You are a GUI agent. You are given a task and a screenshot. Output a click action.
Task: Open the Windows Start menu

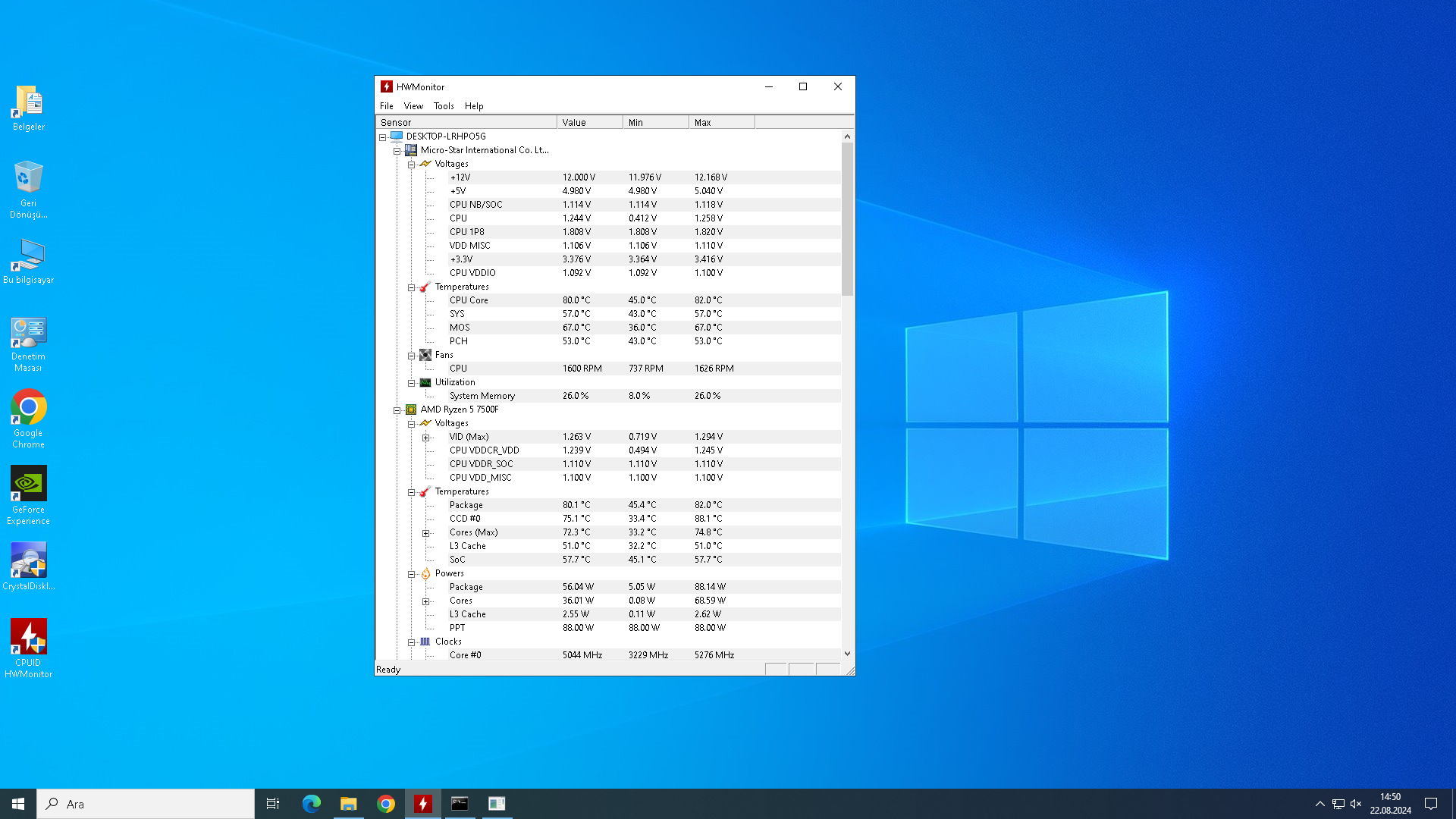[18, 804]
